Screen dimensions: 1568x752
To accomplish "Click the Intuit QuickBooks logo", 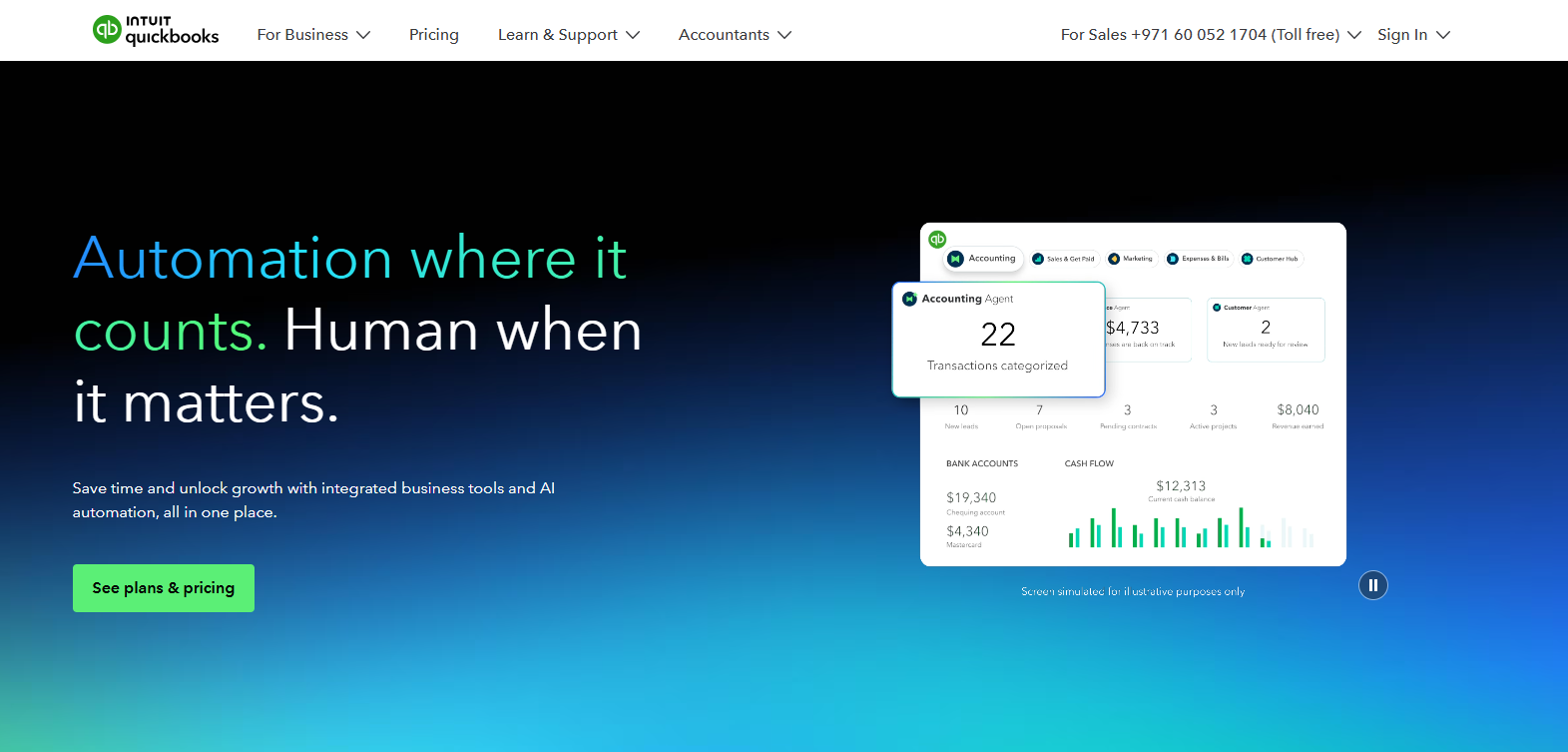I will [156, 31].
